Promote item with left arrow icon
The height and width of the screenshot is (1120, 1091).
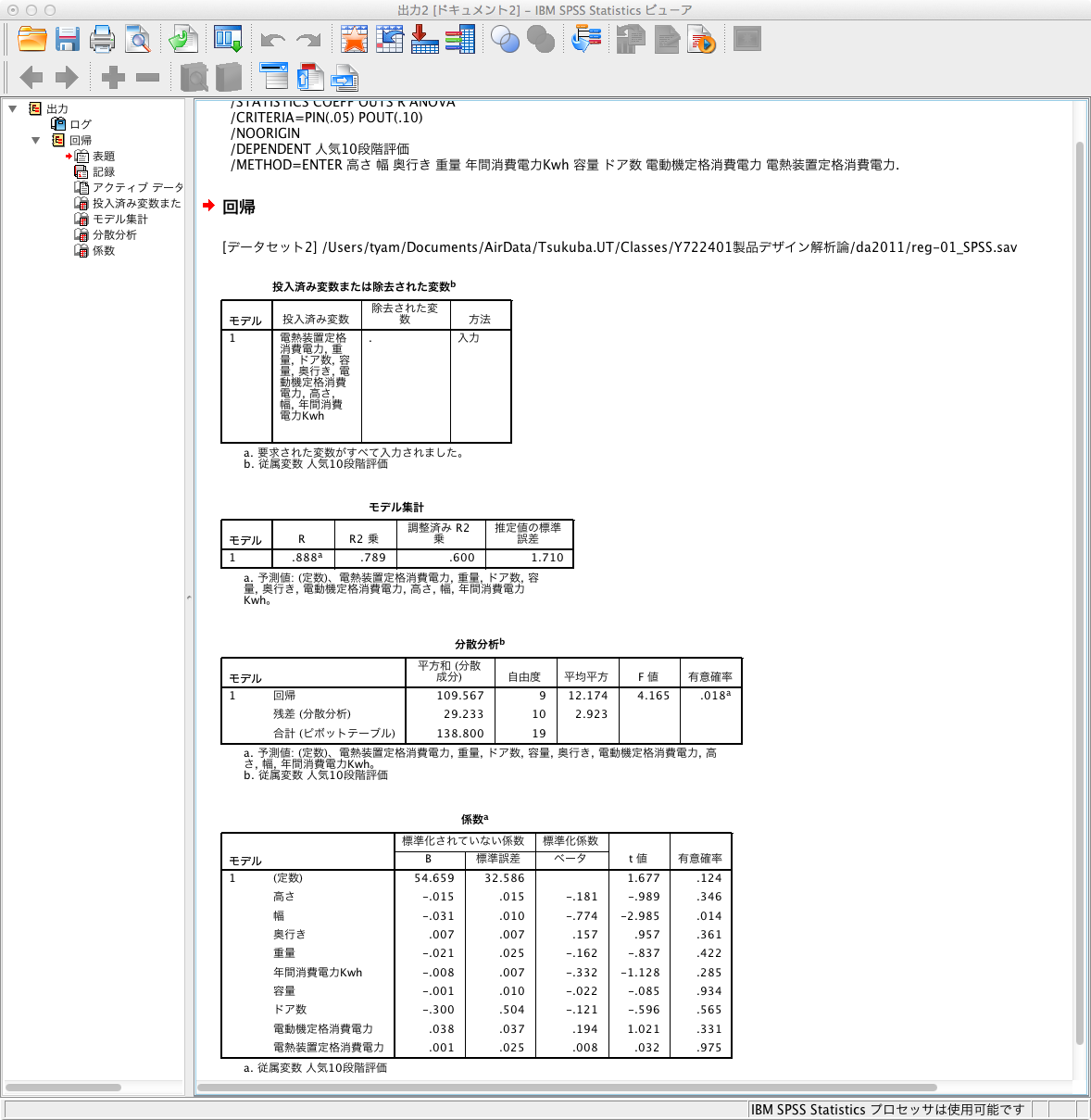31,78
